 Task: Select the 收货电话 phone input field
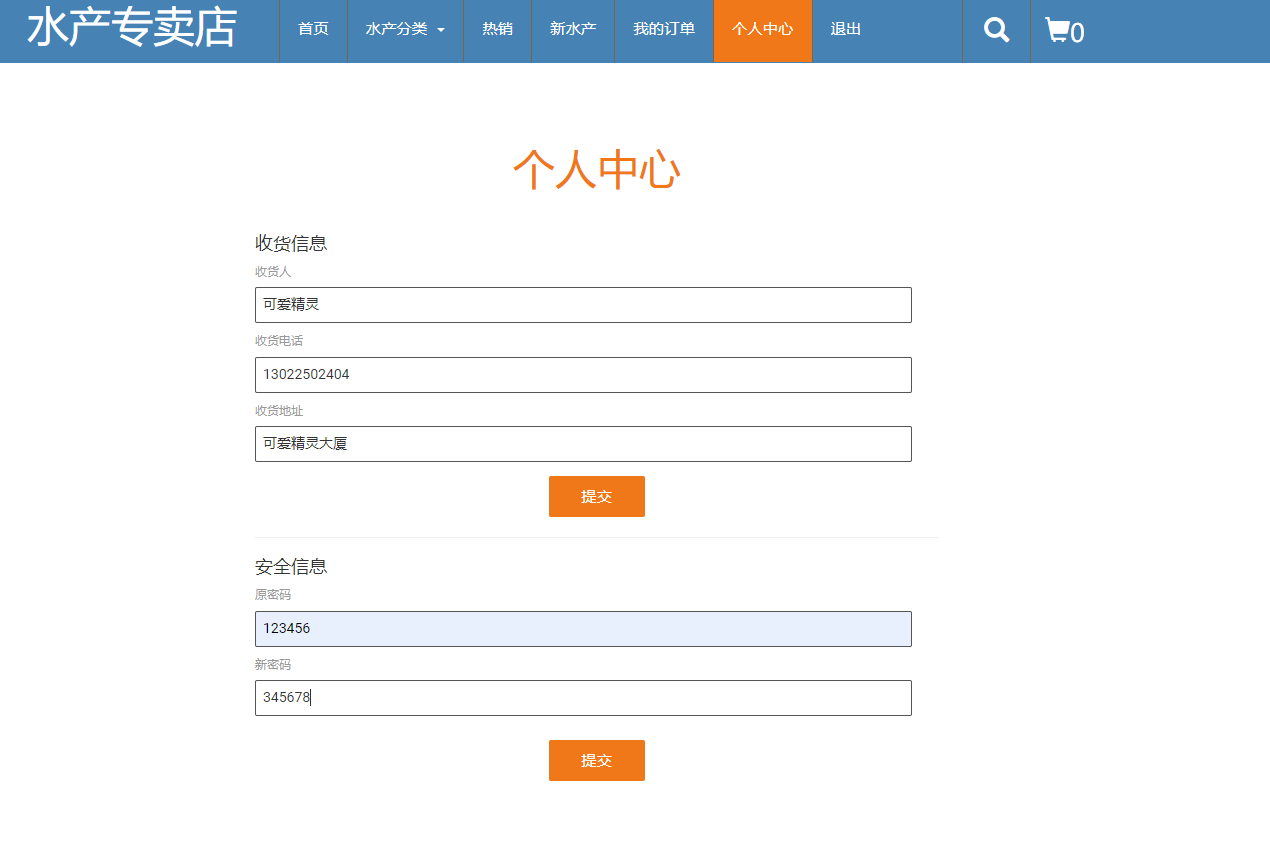click(x=583, y=375)
